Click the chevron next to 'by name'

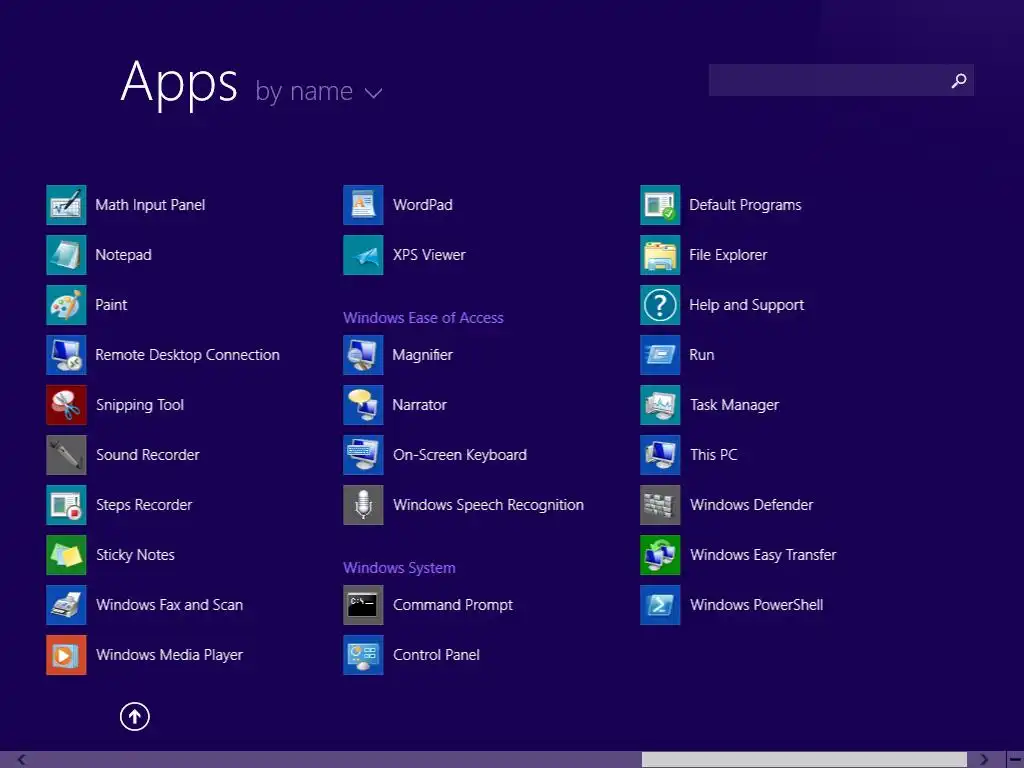pos(374,93)
